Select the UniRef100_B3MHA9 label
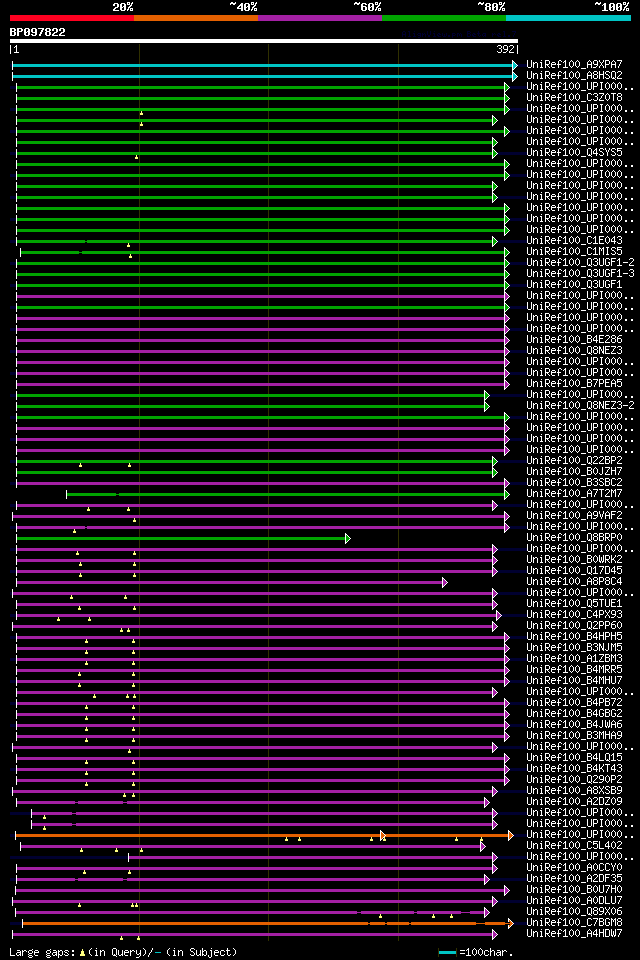640x960 pixels. click(x=574, y=736)
